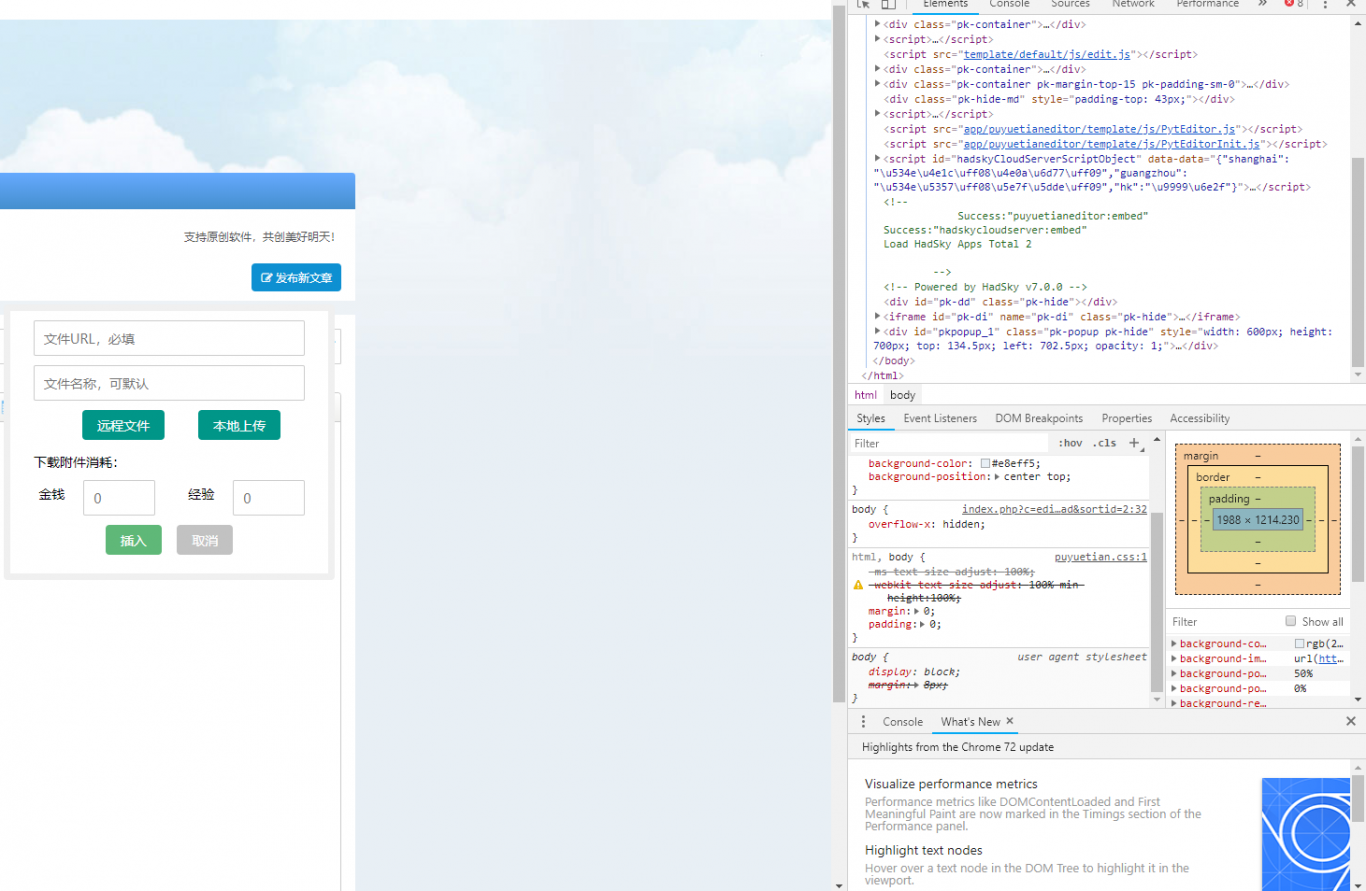Viewport: 1366px width, 891px height.
Task: Focus the 文件名称，可默认 input field
Action: (169, 383)
